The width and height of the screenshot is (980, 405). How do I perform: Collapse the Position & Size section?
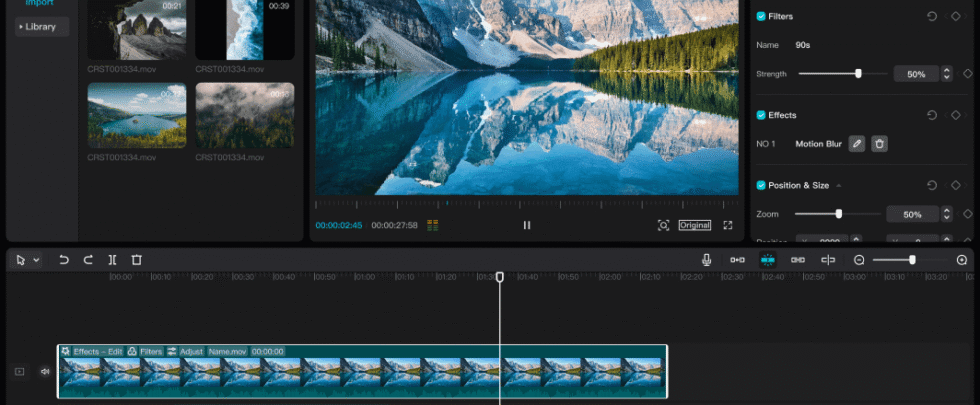pyautogui.click(x=839, y=186)
